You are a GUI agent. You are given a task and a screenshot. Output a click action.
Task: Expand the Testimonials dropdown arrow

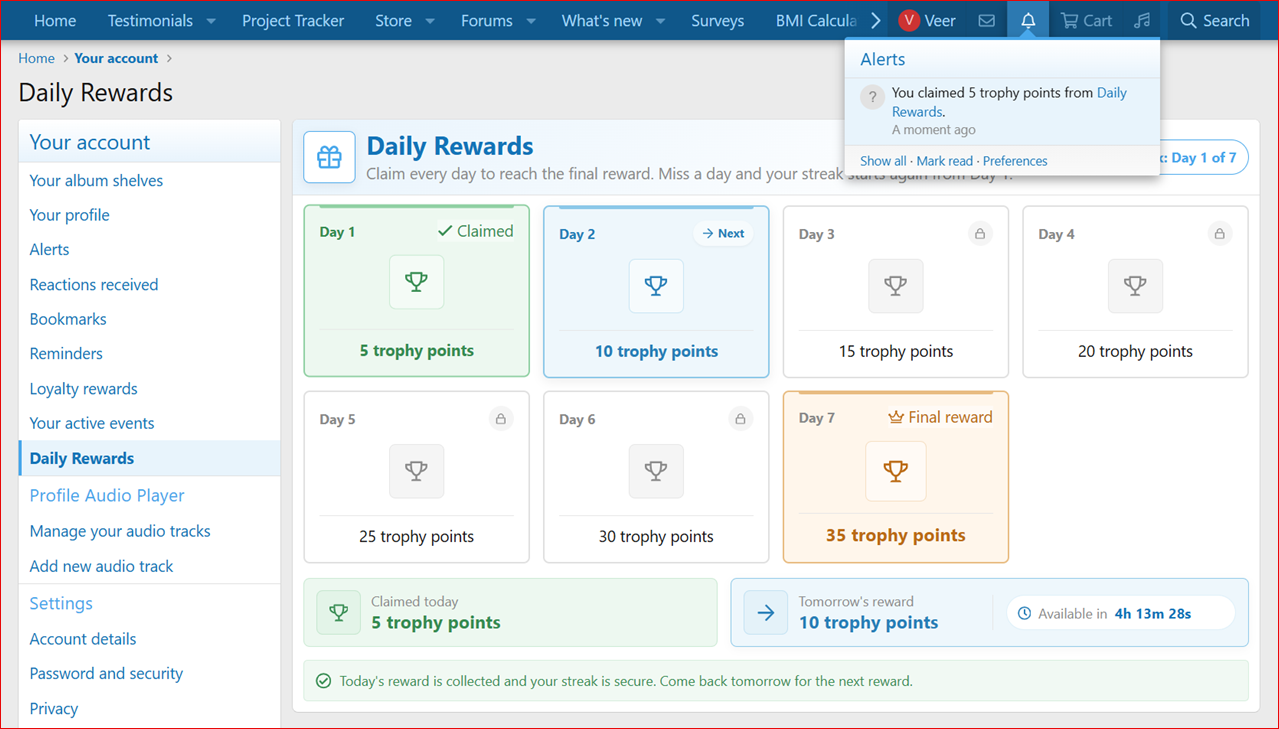point(211,21)
